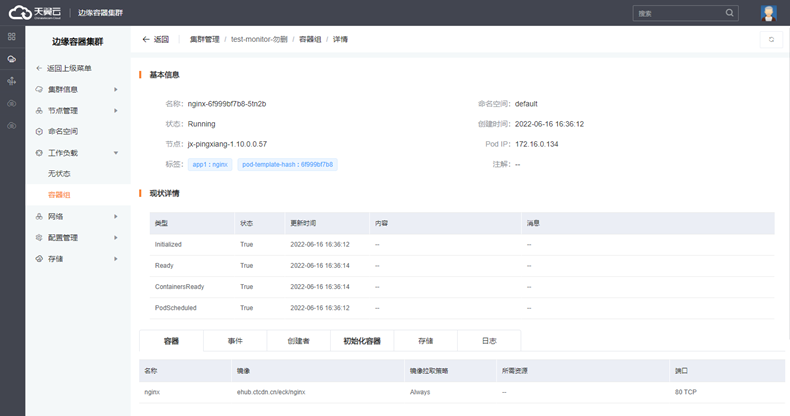Click the 边缘容器集群 header title
The height and width of the screenshot is (416, 790).
pos(100,13)
